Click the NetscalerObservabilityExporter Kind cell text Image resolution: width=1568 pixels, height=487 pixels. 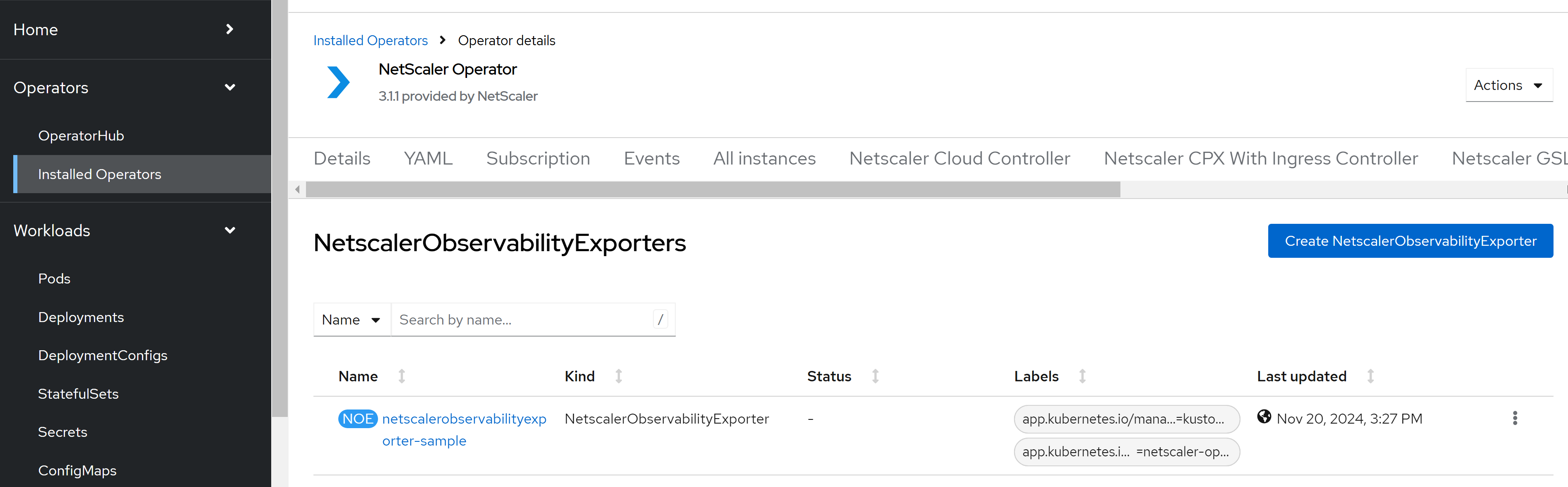667,419
